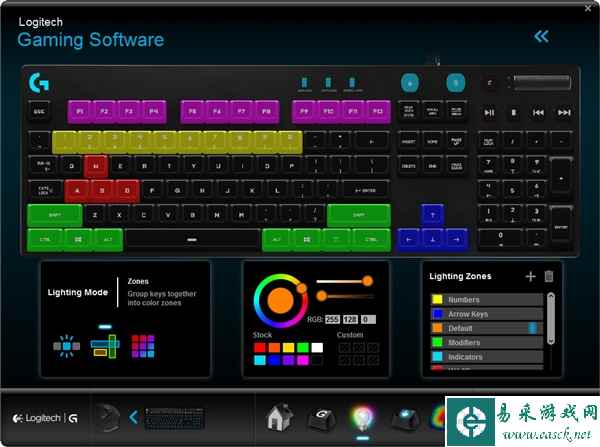Click the red RGB value field 255
This screenshot has height=447, width=600.
tap(332, 319)
